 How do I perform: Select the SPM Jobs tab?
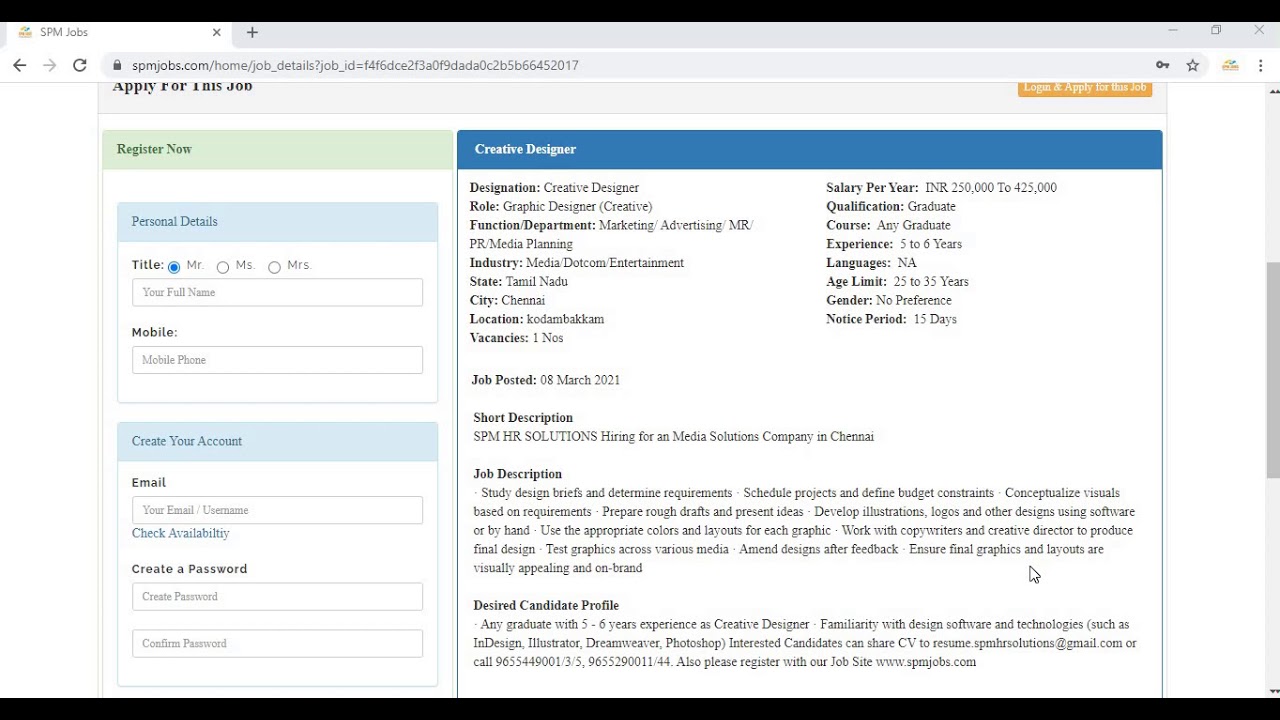pos(118,32)
